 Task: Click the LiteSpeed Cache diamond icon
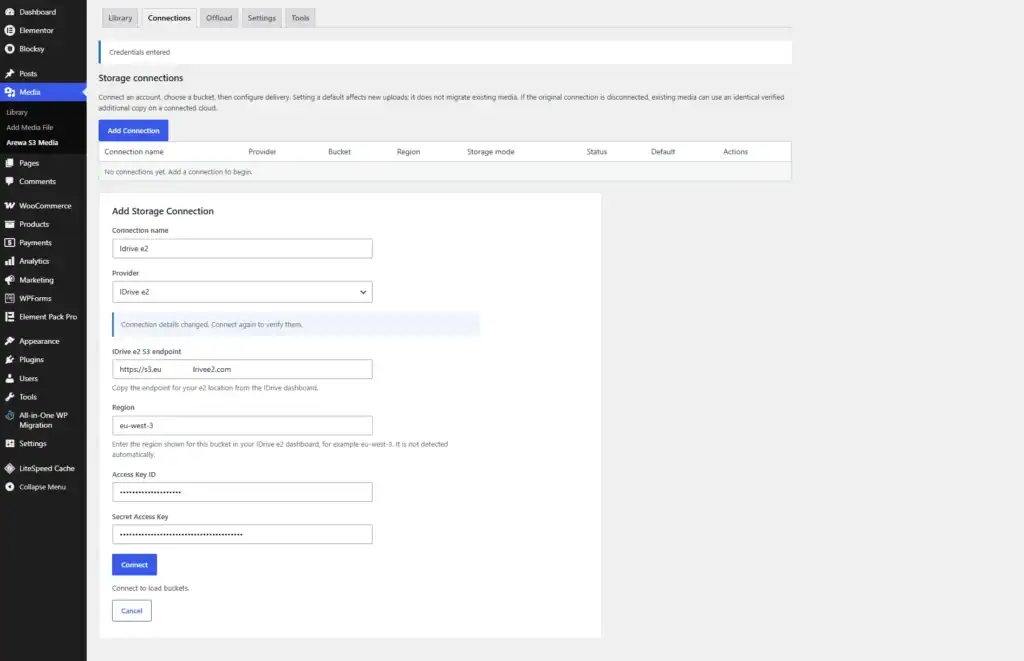(10, 468)
